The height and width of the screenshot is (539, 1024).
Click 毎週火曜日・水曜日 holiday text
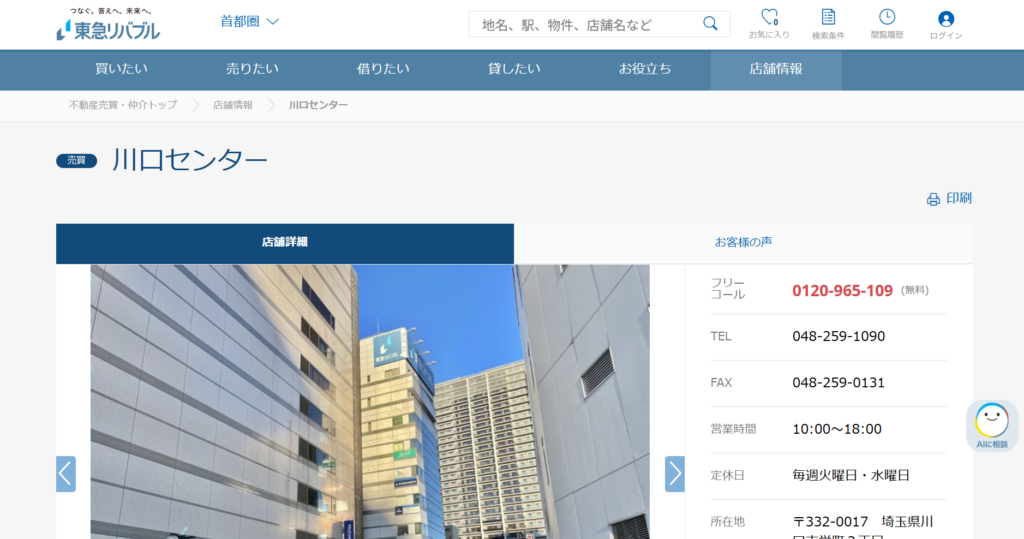tap(851, 476)
